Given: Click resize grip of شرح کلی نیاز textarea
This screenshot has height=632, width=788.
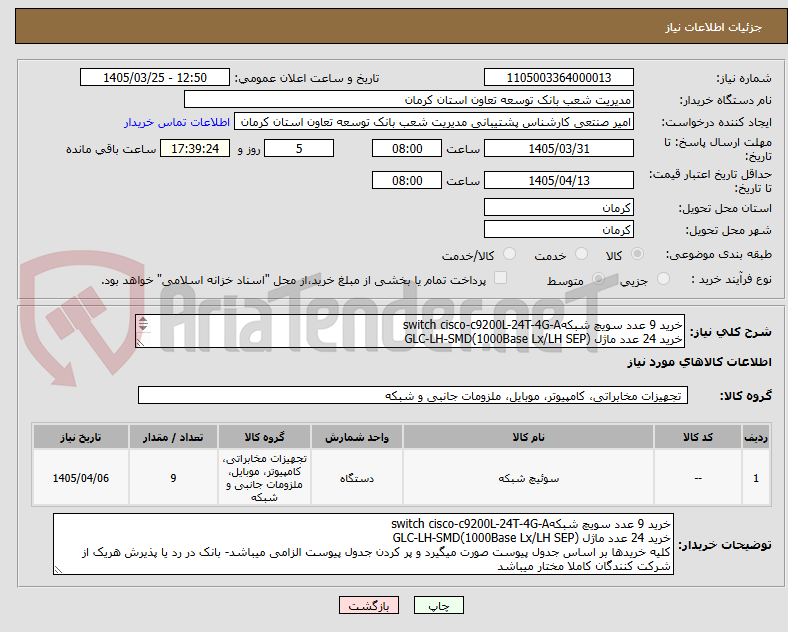Looking at the screenshot, I should 141,342.
